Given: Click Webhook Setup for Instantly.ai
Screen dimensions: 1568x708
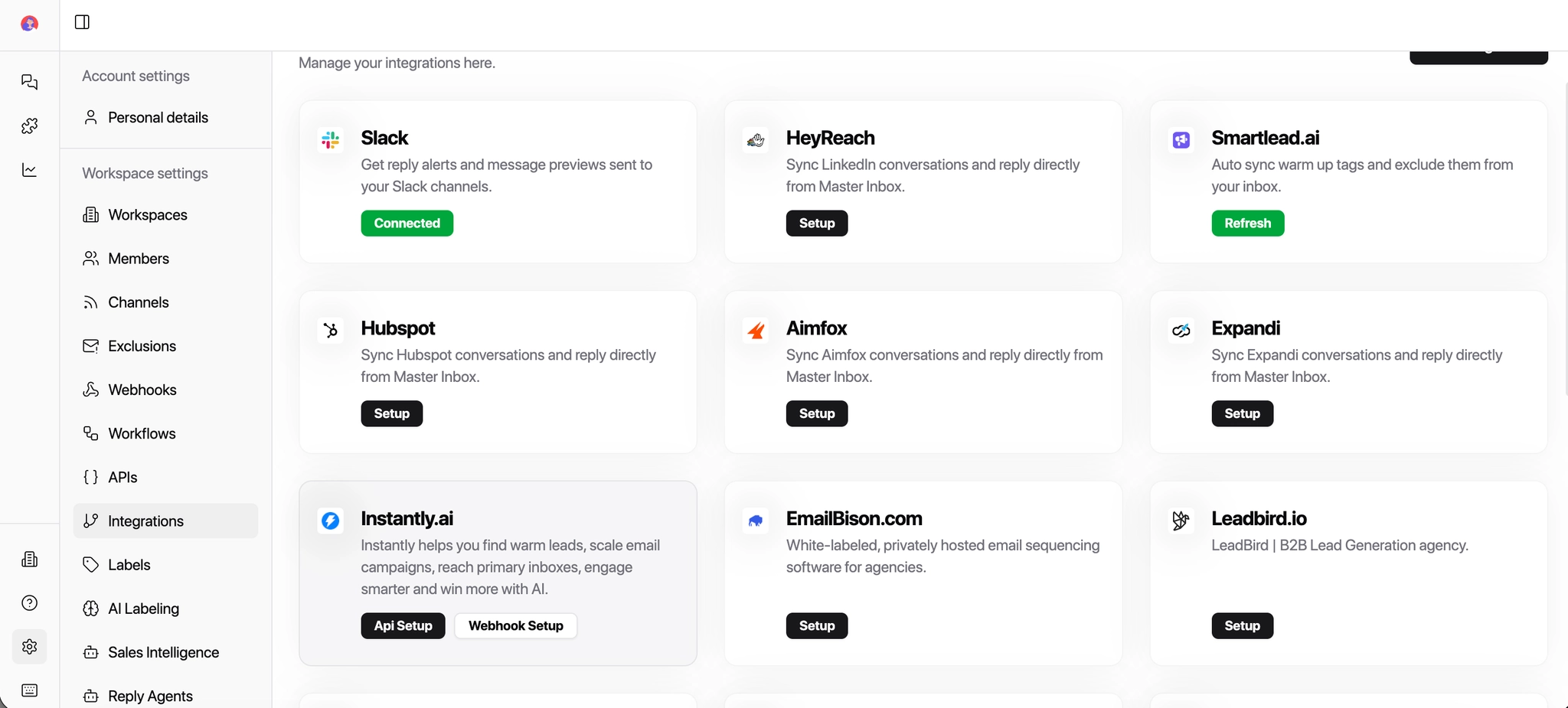Looking at the screenshot, I should pyautogui.click(x=514, y=625).
